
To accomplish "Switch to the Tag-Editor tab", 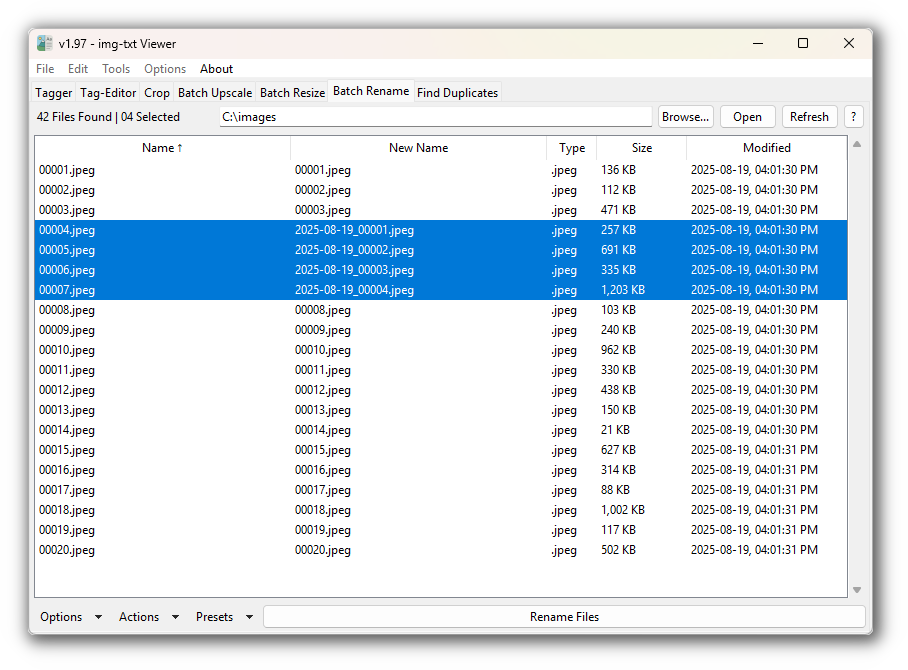I will pos(108,93).
